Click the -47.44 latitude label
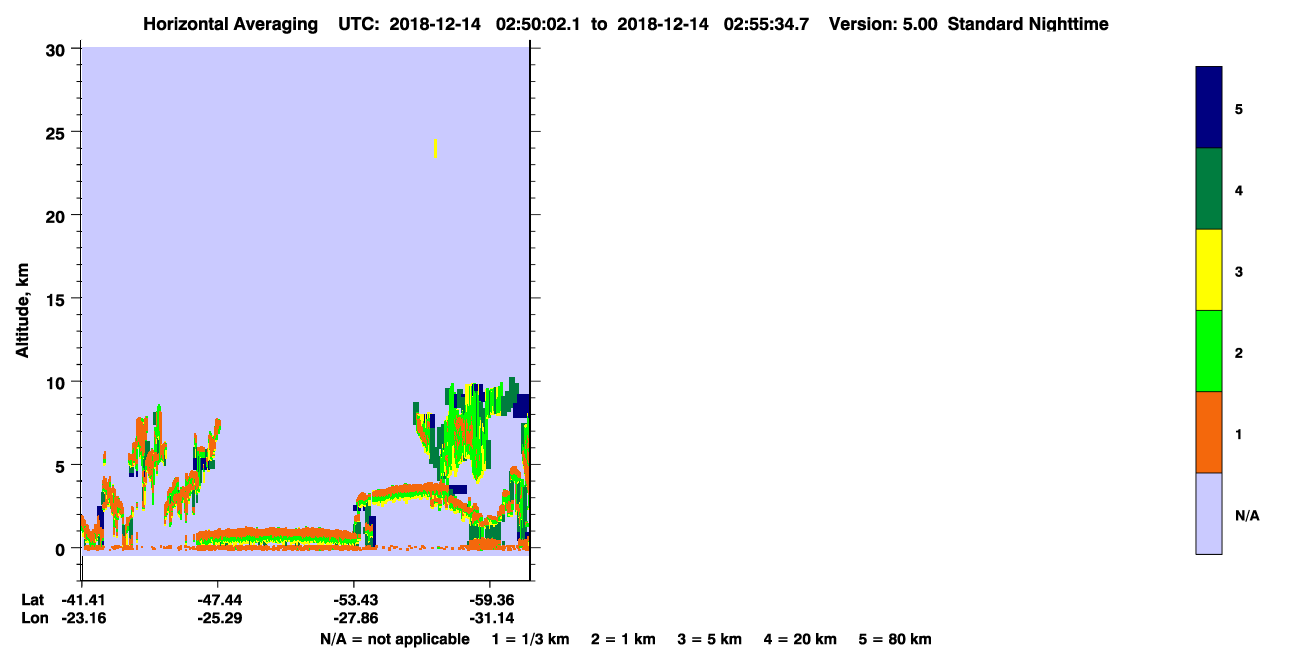Screen dimensions: 1300x667 tap(218, 600)
